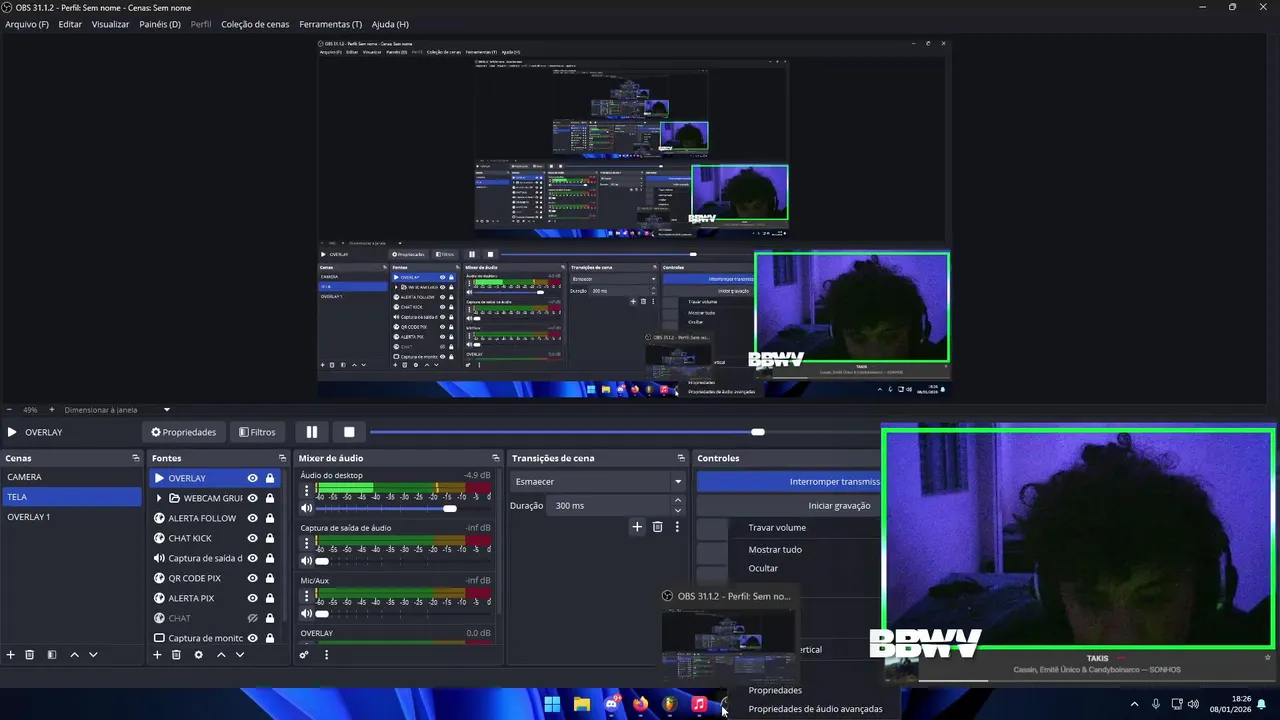
Task: Decrease Duração value with down arrow
Action: pyautogui.click(x=678, y=511)
